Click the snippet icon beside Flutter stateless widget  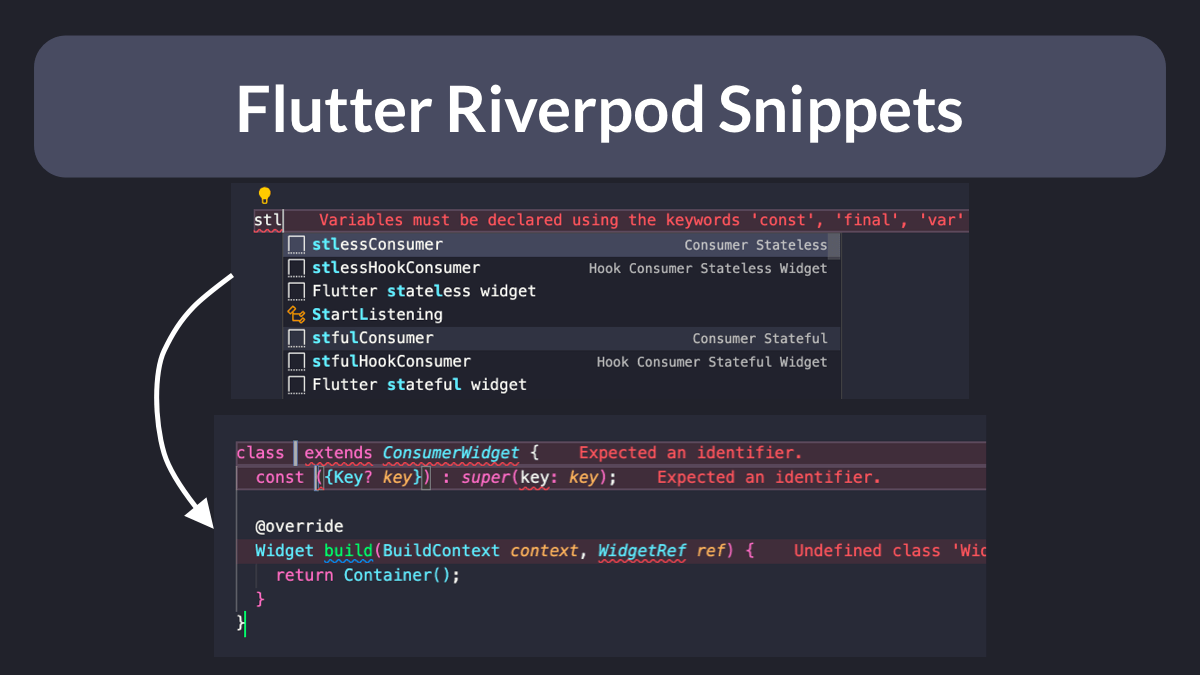[296, 291]
